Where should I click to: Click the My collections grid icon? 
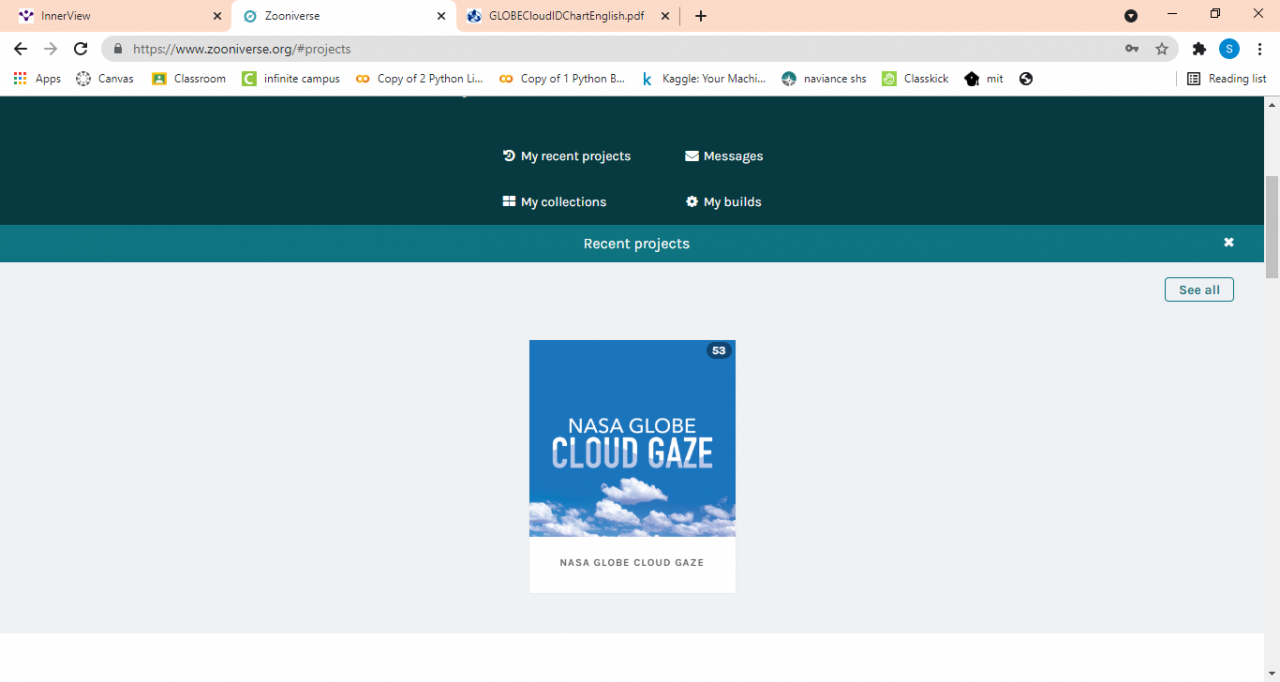[509, 201]
